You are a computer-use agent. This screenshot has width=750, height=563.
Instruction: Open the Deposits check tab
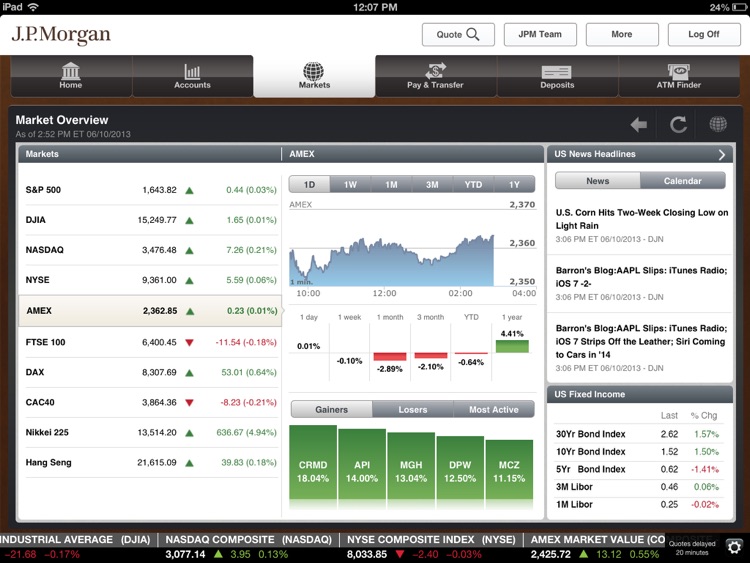557,76
